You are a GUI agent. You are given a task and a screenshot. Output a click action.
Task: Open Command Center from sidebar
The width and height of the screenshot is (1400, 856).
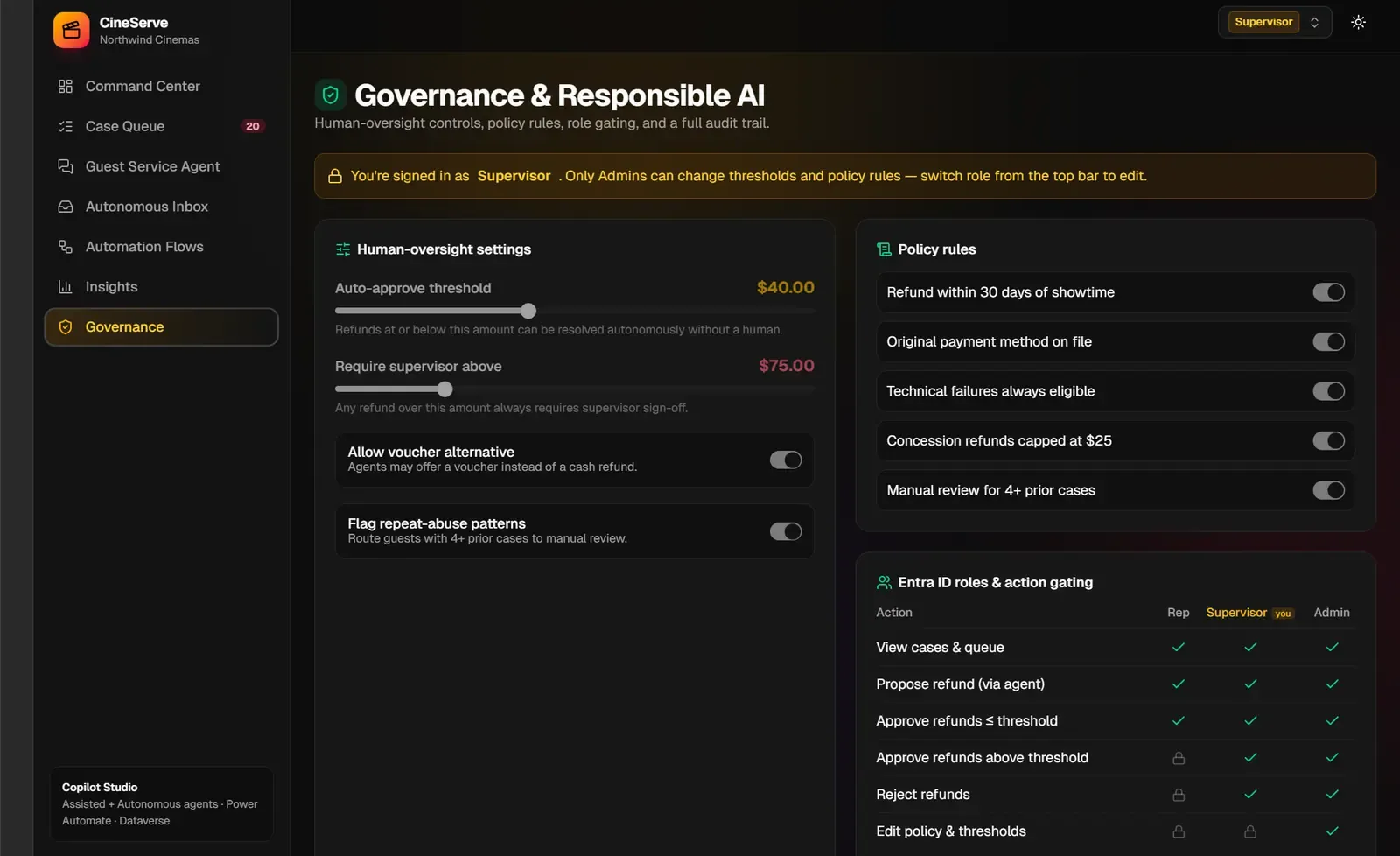(161, 86)
